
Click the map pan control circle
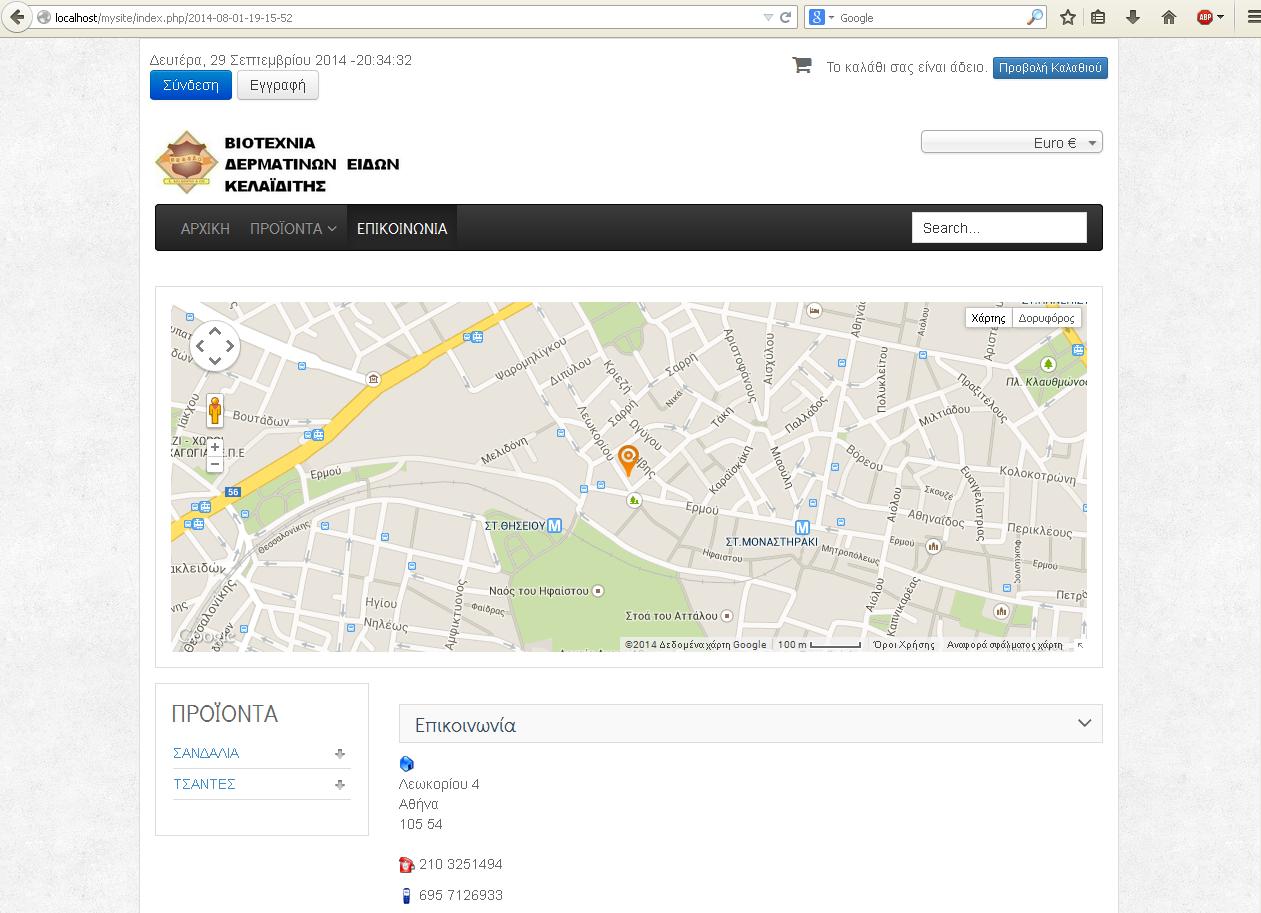215,346
